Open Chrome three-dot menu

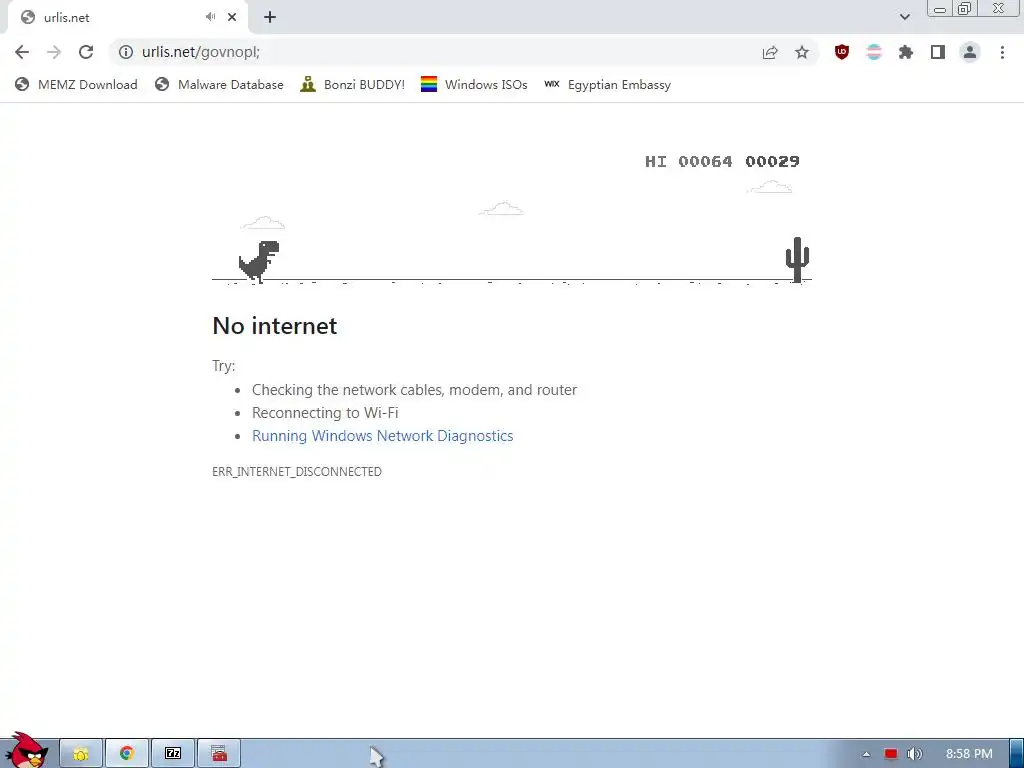1002,52
